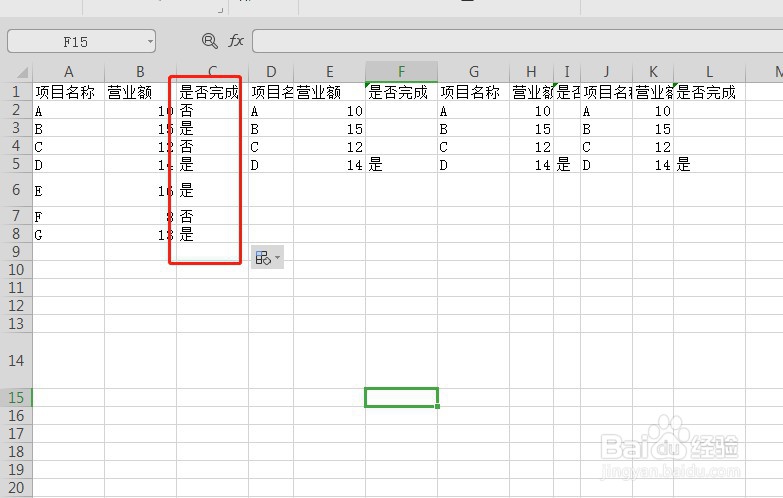The width and height of the screenshot is (783, 498).
Task: Select row 6 header
Action: point(16,190)
